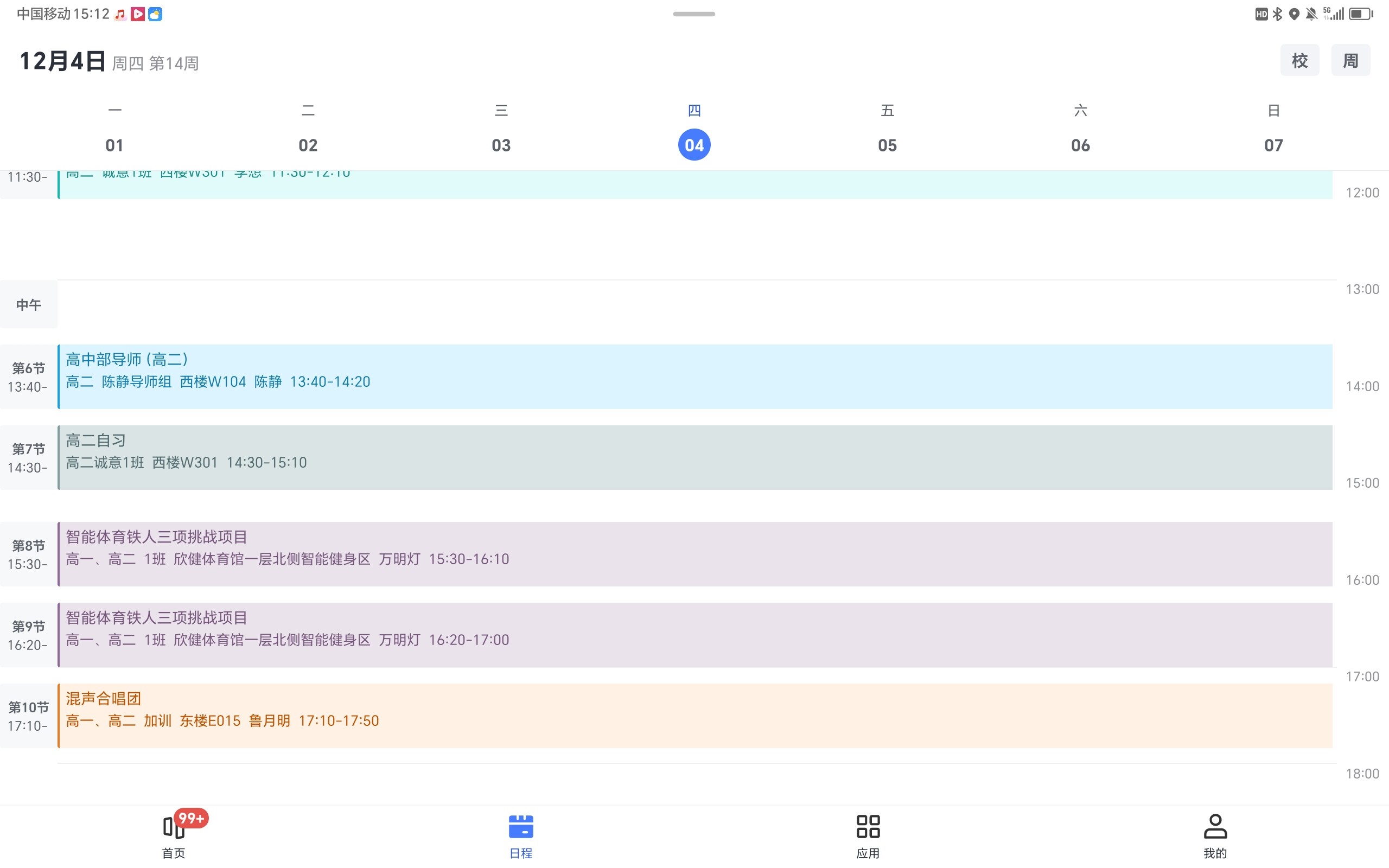
Task: Select Monday 01 in the week strip
Action: click(115, 145)
